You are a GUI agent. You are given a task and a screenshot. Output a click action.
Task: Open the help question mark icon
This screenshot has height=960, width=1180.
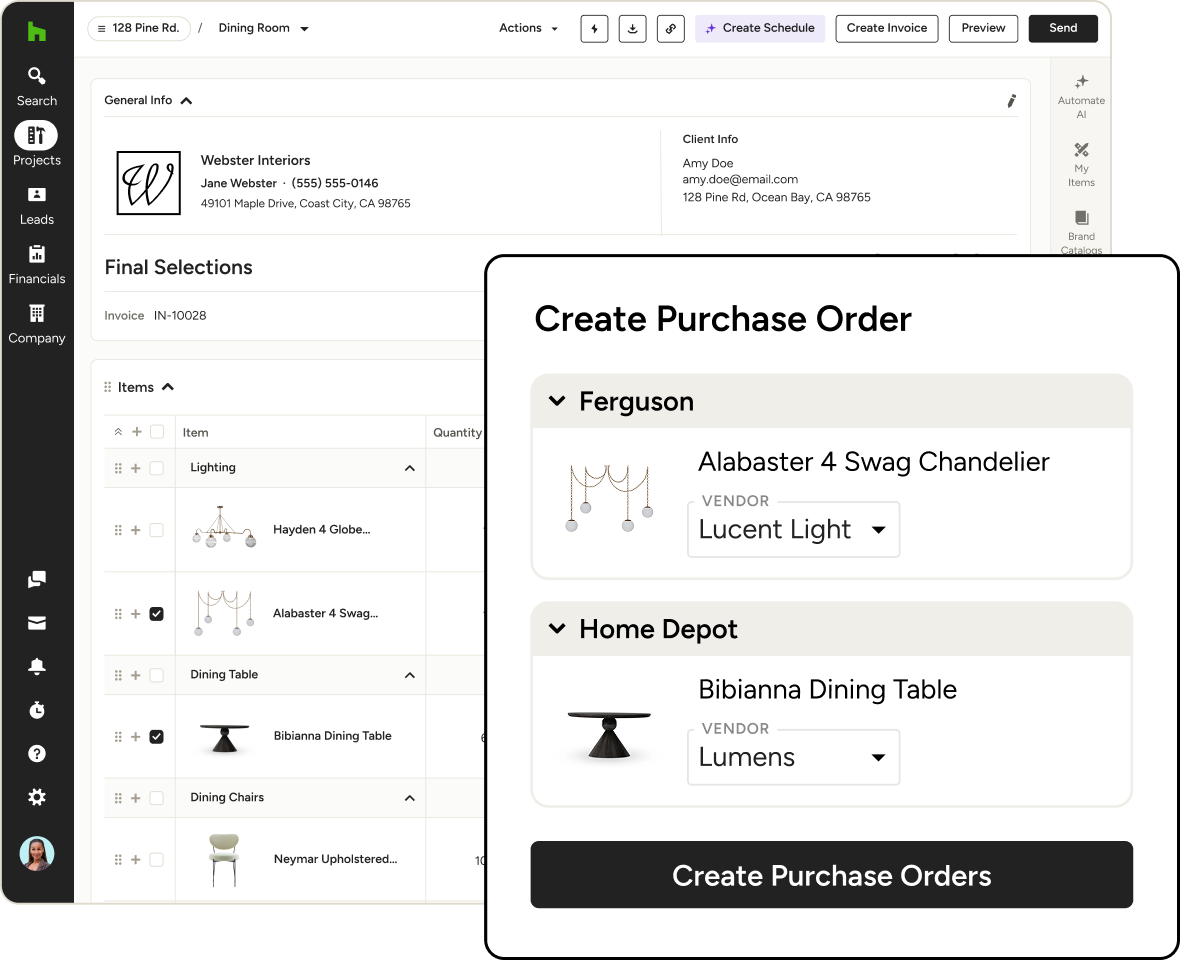click(x=36, y=753)
